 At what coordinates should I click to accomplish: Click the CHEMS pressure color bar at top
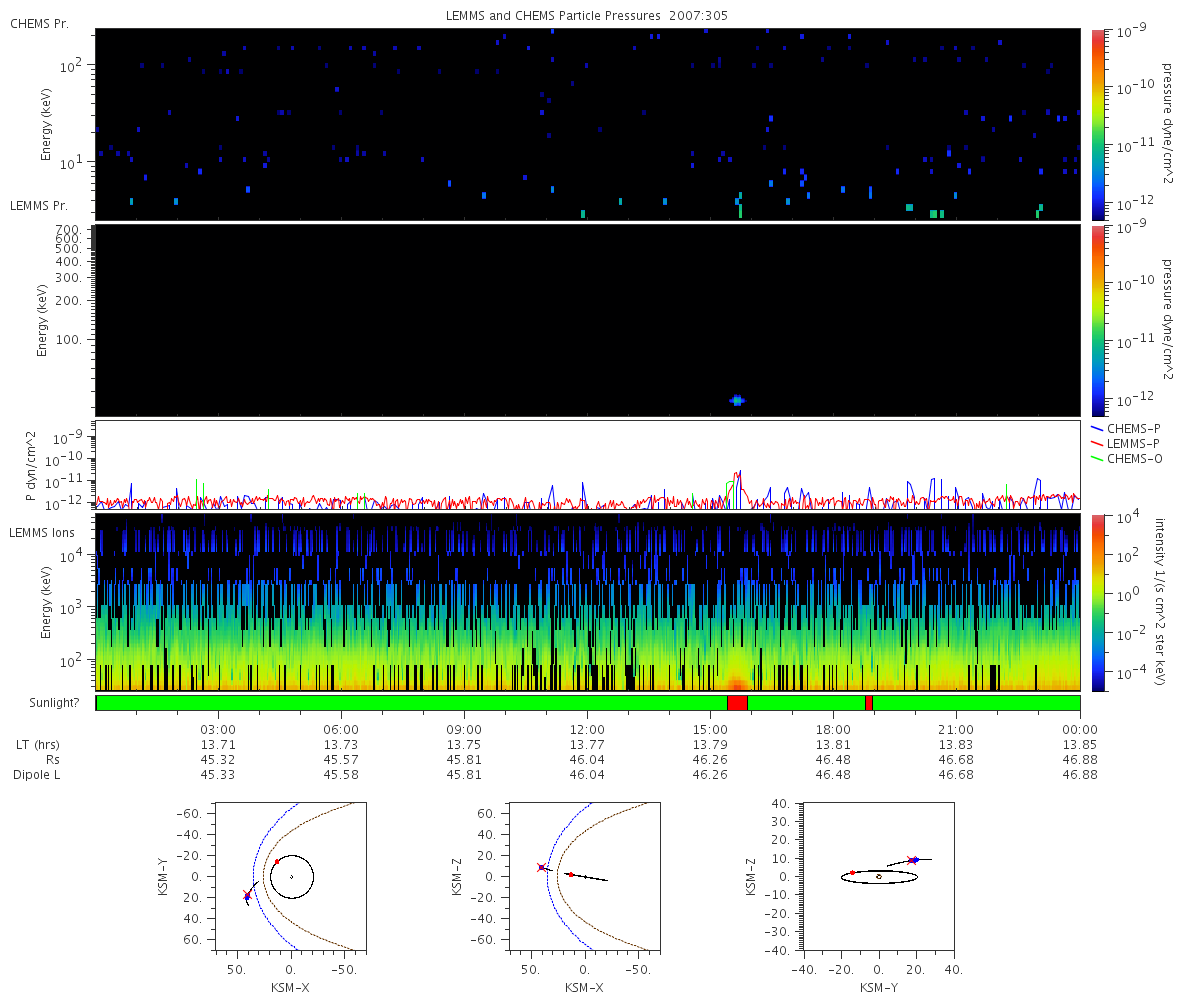click(x=1098, y=124)
